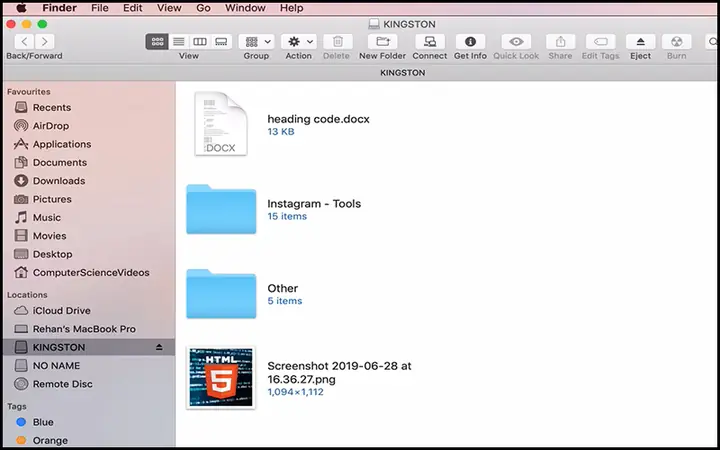Image resolution: width=720 pixels, height=450 pixels.
Task: Click the Get Info icon
Action: [x=470, y=42]
